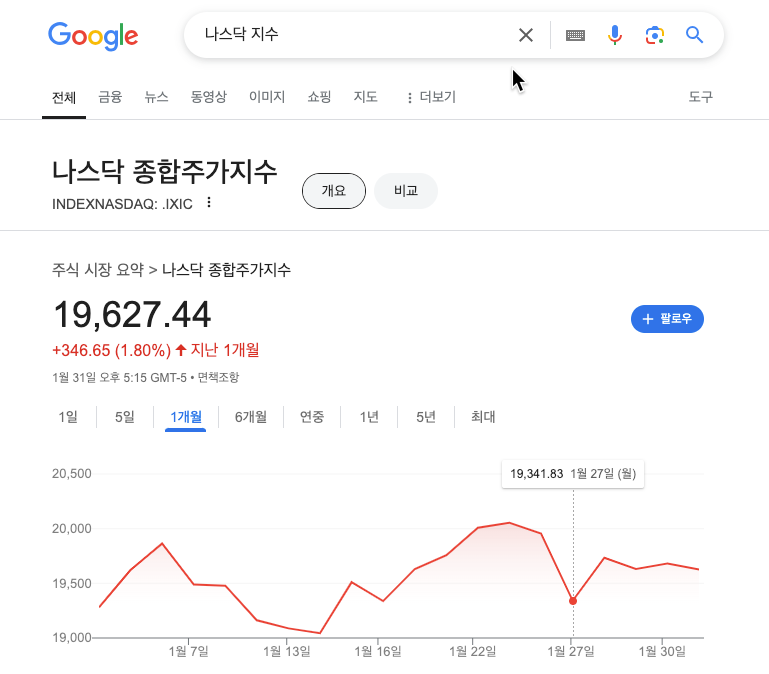
Task: Click the 나스닥 종합주가지수 heading title
Action: pyautogui.click(x=165, y=172)
